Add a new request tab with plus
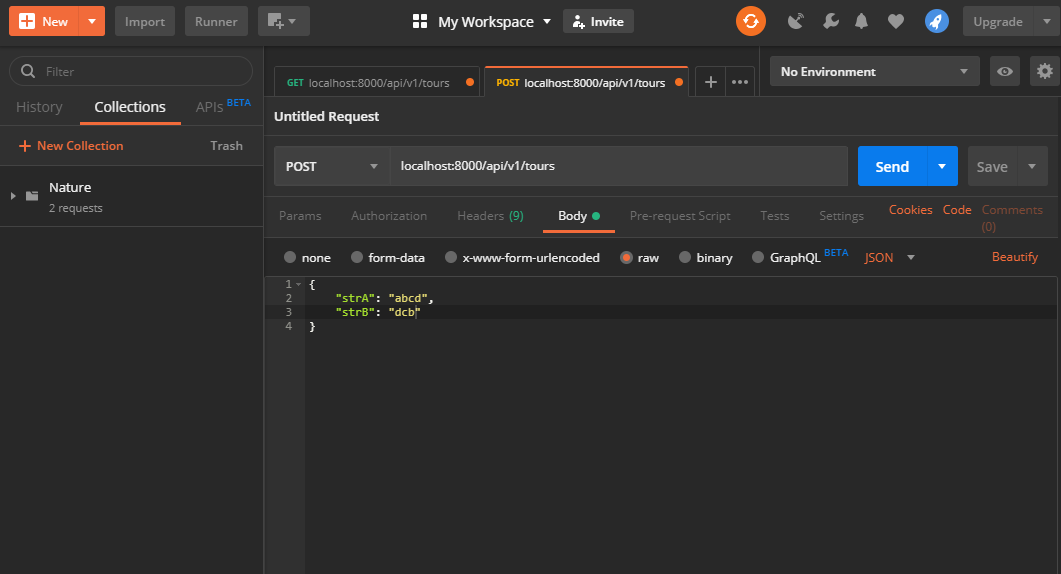The image size is (1061, 574). pyautogui.click(x=710, y=82)
